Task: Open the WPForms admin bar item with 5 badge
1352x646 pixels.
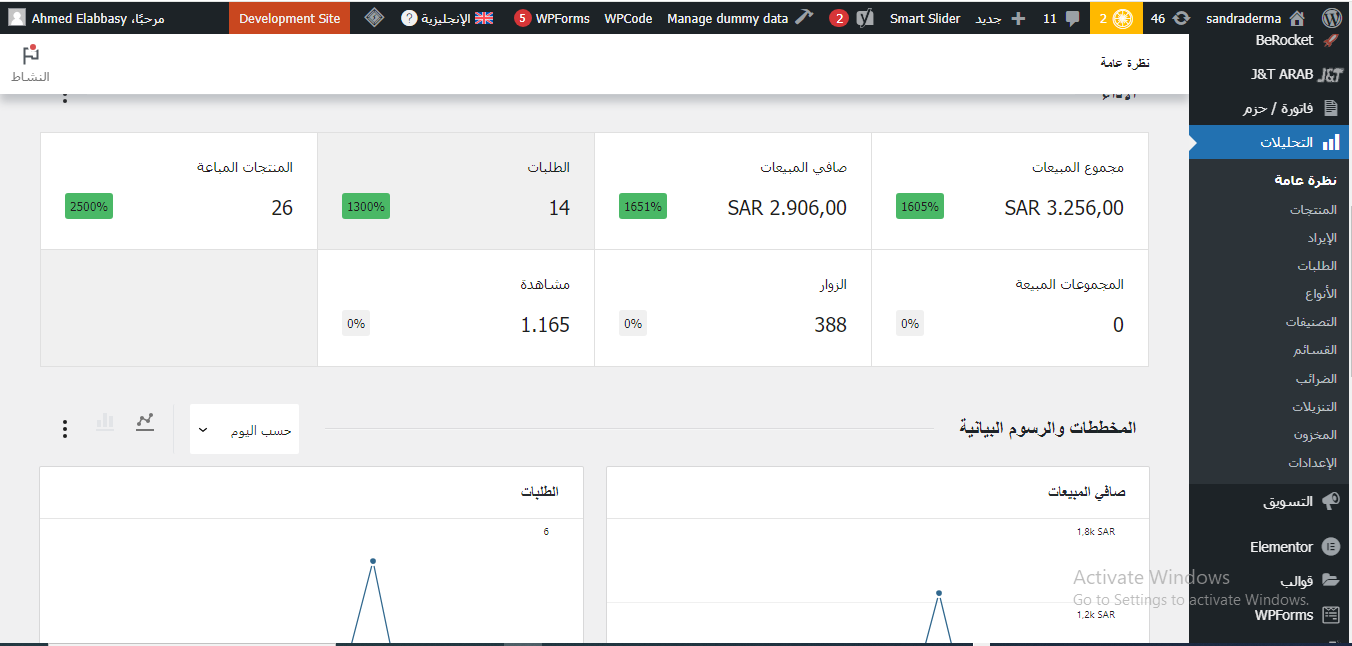Action: click(552, 18)
